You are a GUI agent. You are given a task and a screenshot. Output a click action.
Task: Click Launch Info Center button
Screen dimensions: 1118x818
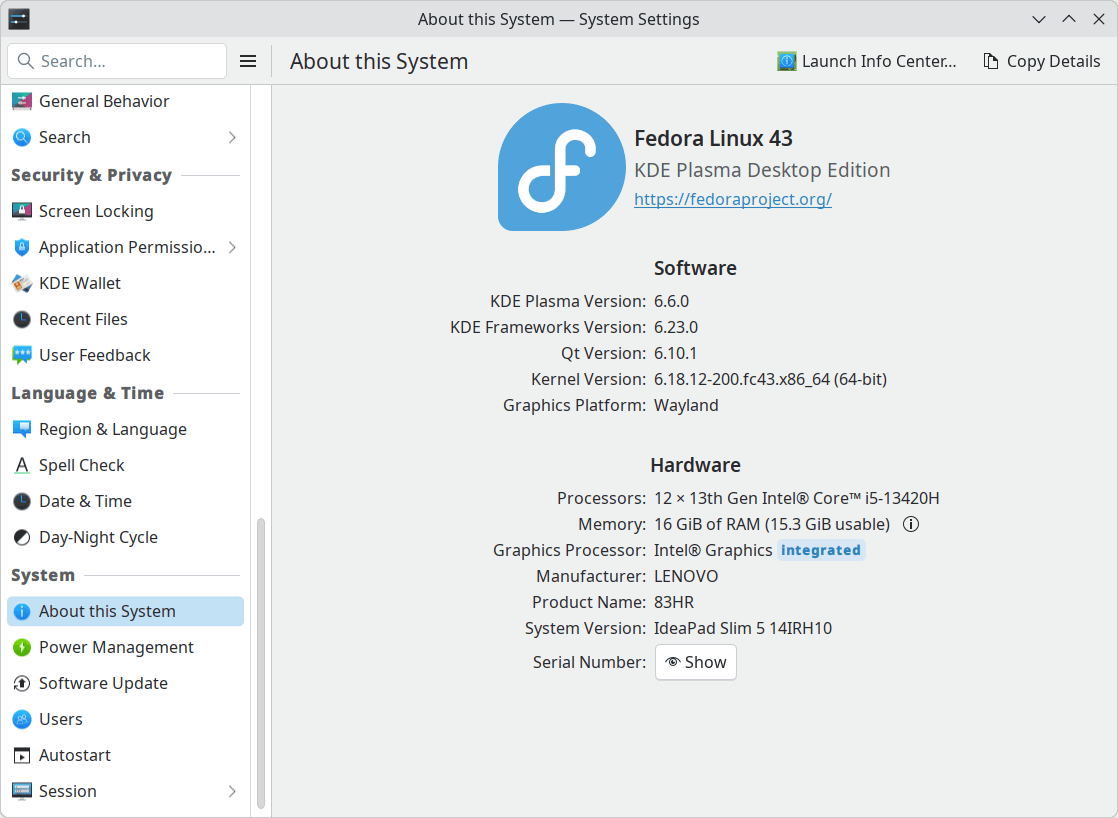point(867,61)
